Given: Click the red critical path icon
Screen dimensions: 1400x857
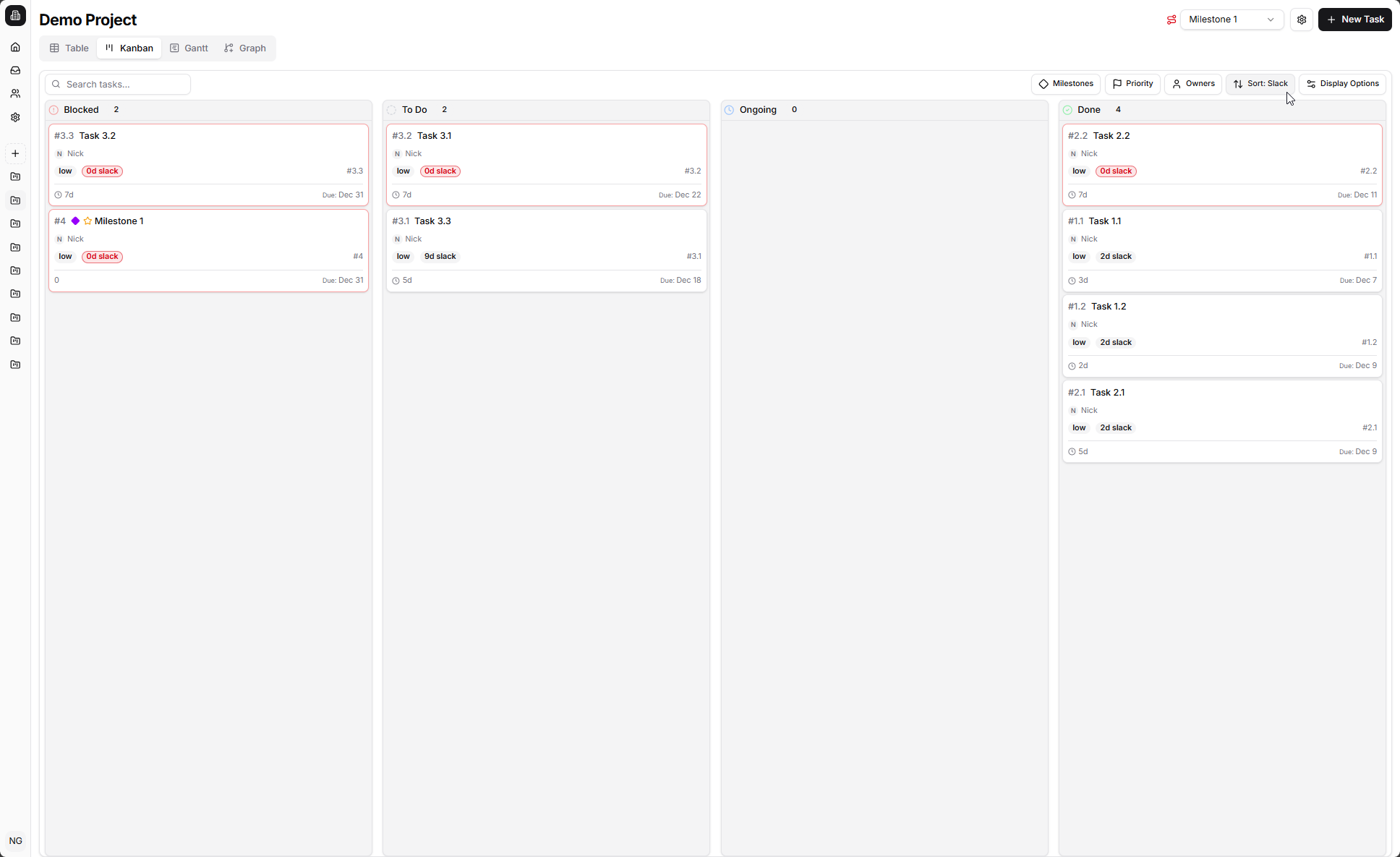Looking at the screenshot, I should pyautogui.click(x=1171, y=20).
